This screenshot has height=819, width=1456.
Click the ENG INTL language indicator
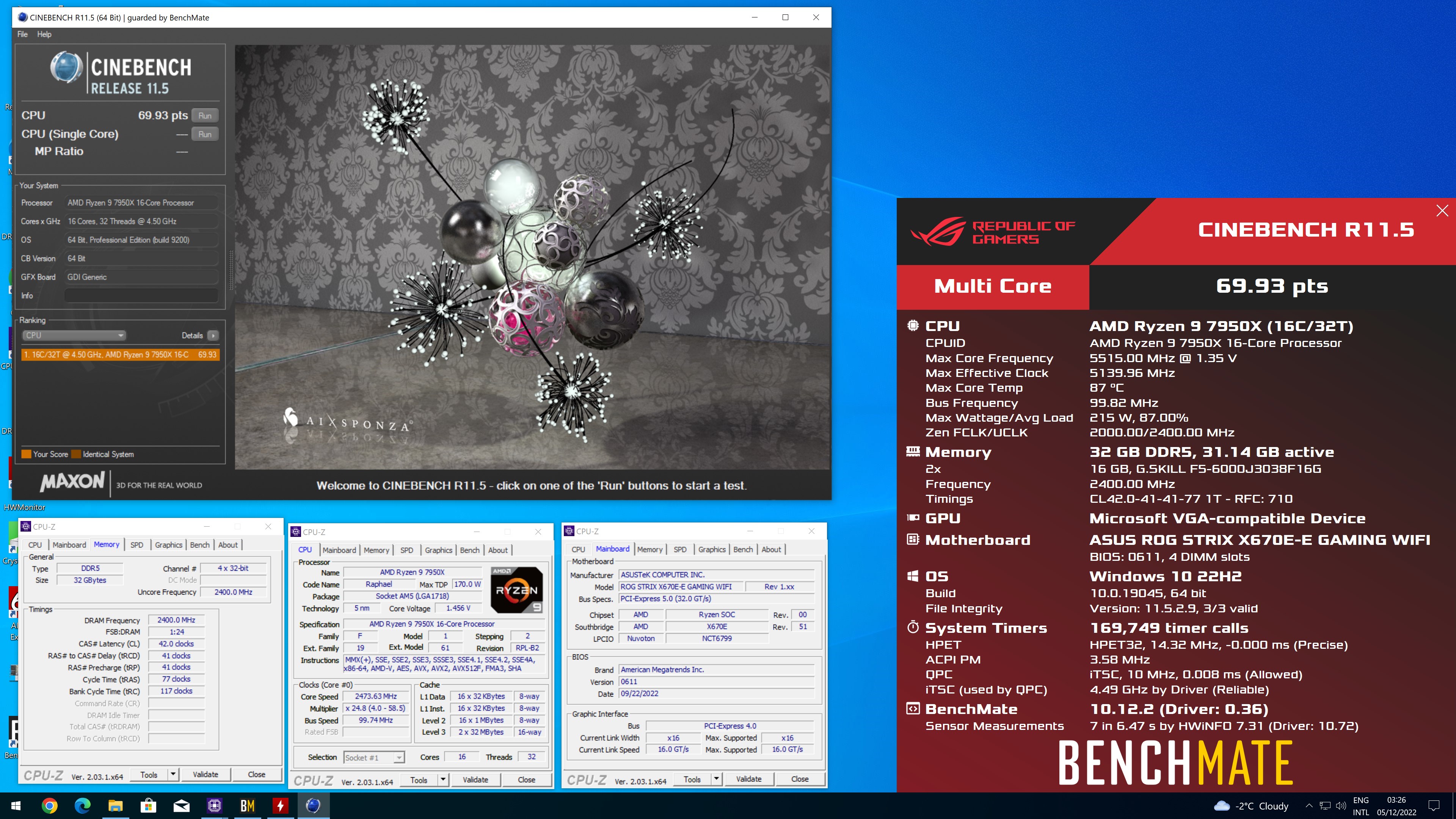(1360, 806)
